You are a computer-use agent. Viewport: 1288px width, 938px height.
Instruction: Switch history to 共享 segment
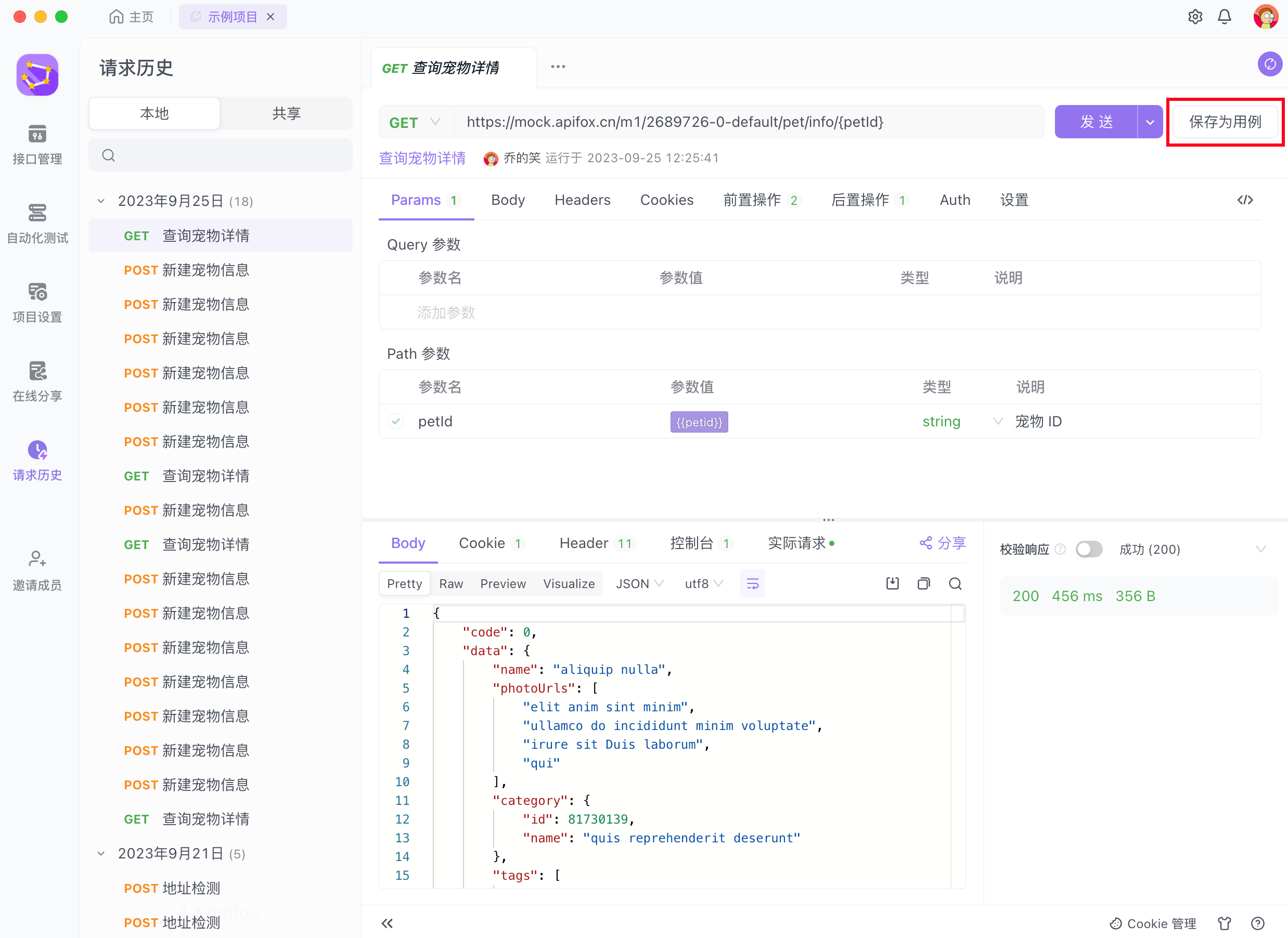[x=286, y=113]
